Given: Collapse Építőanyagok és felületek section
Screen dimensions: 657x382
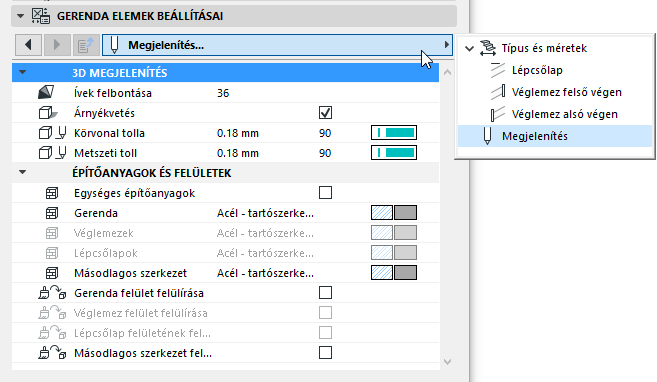Looking at the screenshot, I should pyautogui.click(x=23, y=173).
